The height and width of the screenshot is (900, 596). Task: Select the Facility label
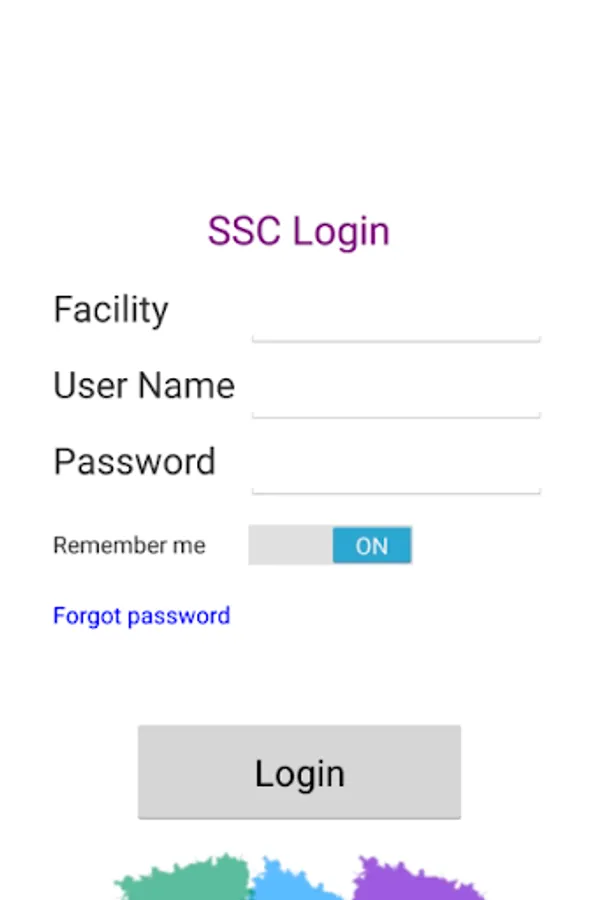pyautogui.click(x=111, y=310)
